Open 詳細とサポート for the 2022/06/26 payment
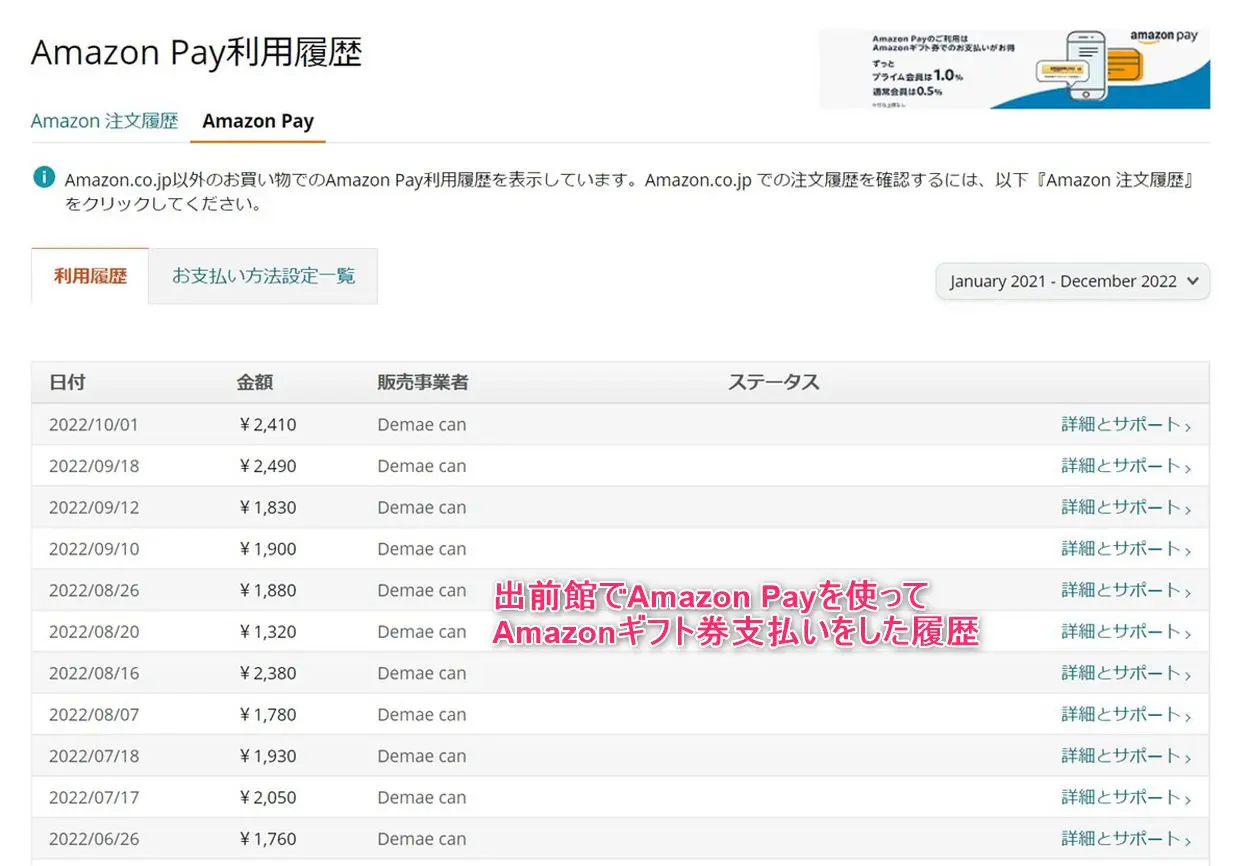Viewport: 1250px width, 866px height. [x=1126, y=839]
